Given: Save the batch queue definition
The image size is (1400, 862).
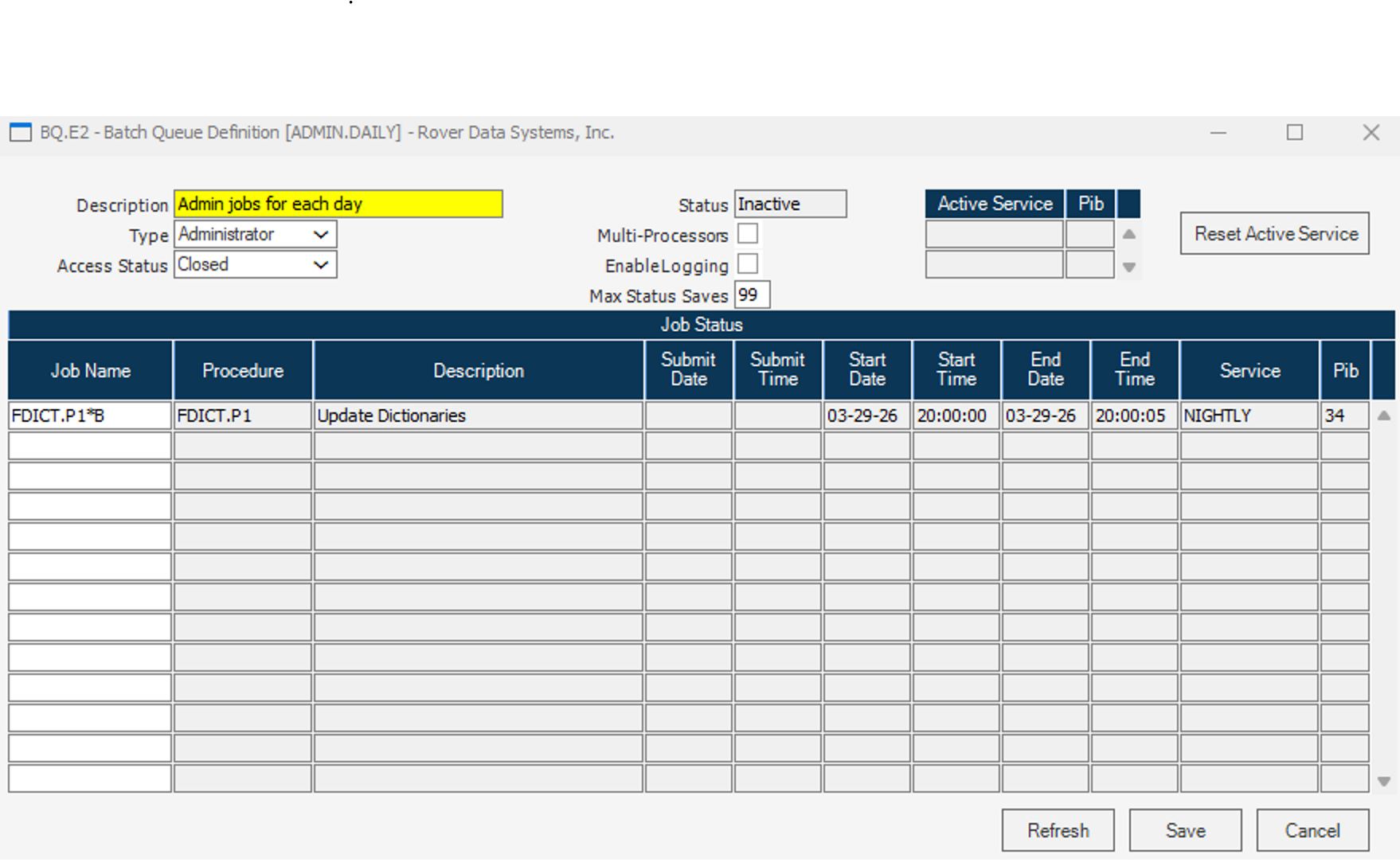Looking at the screenshot, I should pyautogui.click(x=1185, y=830).
